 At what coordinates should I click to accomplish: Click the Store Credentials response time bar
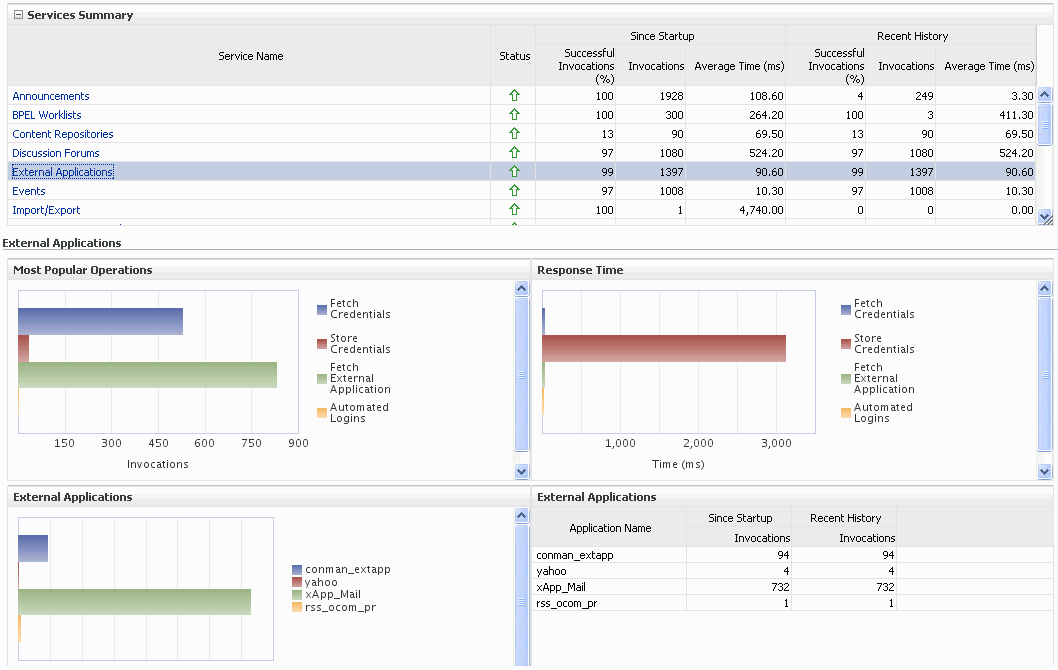[664, 348]
